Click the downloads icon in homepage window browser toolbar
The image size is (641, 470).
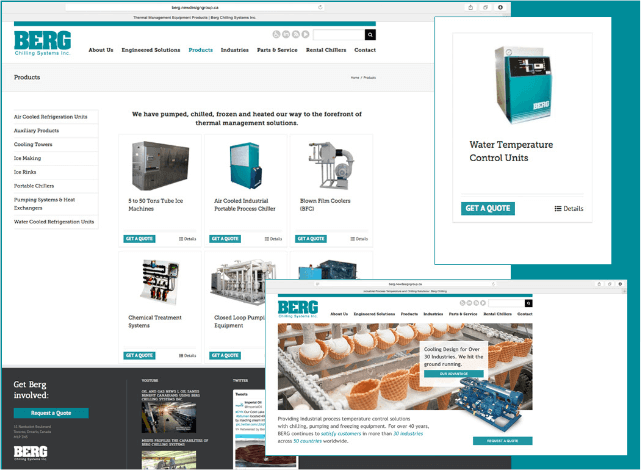(620, 284)
